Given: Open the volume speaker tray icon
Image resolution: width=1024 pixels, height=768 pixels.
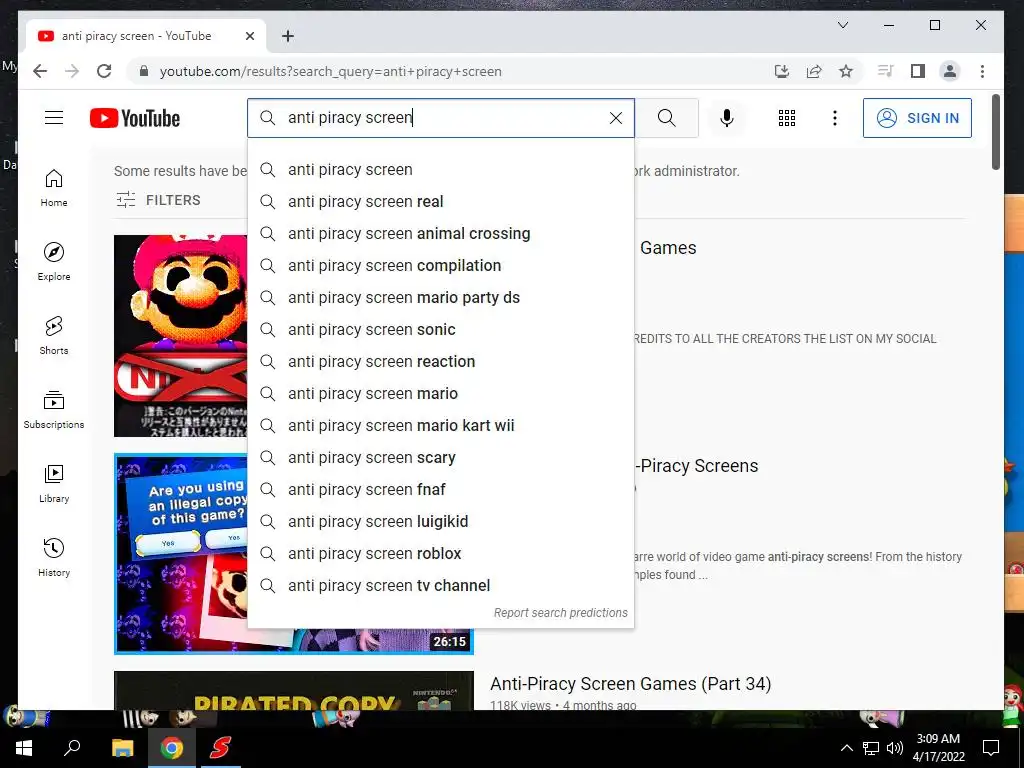Looking at the screenshot, I should [x=895, y=748].
